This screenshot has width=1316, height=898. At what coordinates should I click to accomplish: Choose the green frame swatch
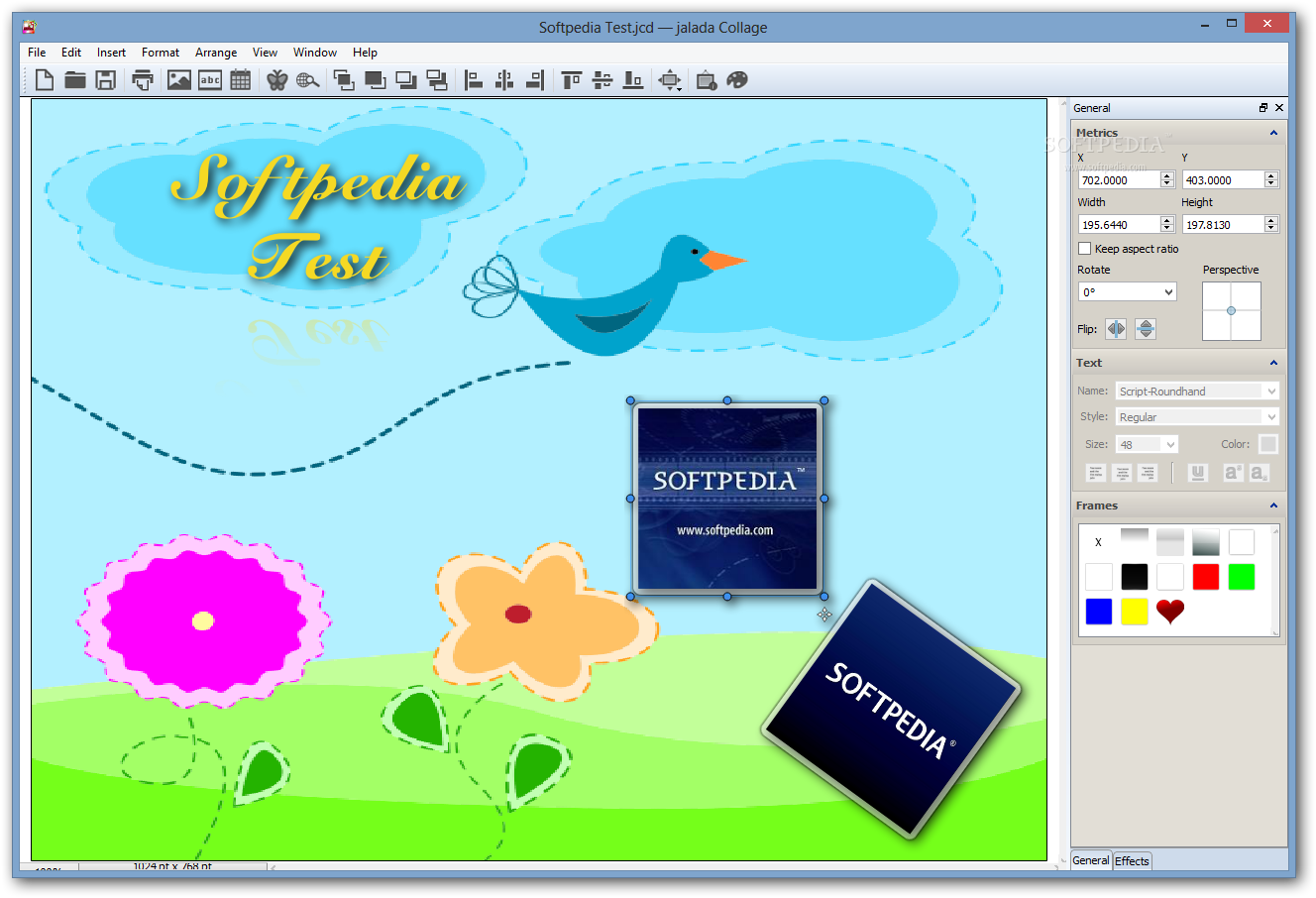[1242, 577]
